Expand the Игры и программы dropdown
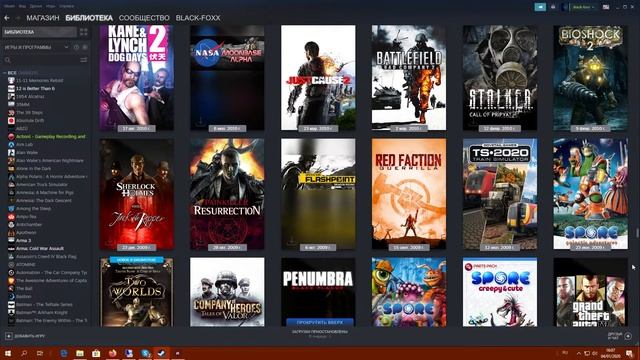 pyautogui.click(x=66, y=47)
